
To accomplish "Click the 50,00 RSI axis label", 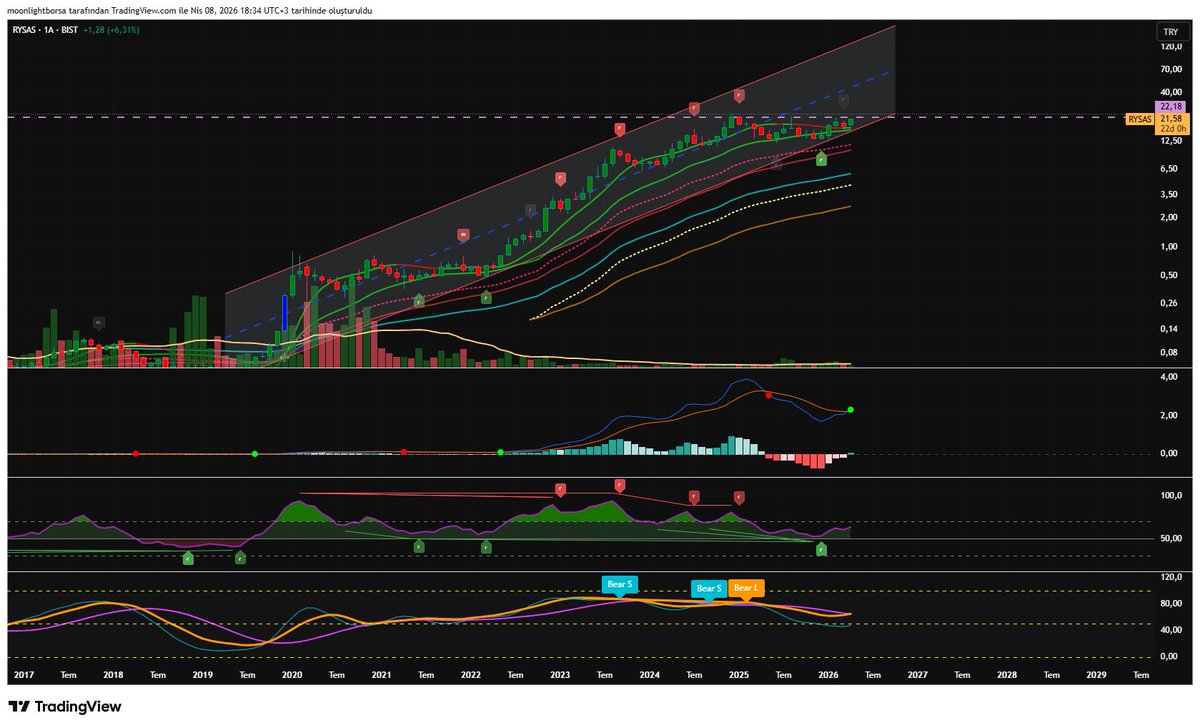I will coord(1171,539).
